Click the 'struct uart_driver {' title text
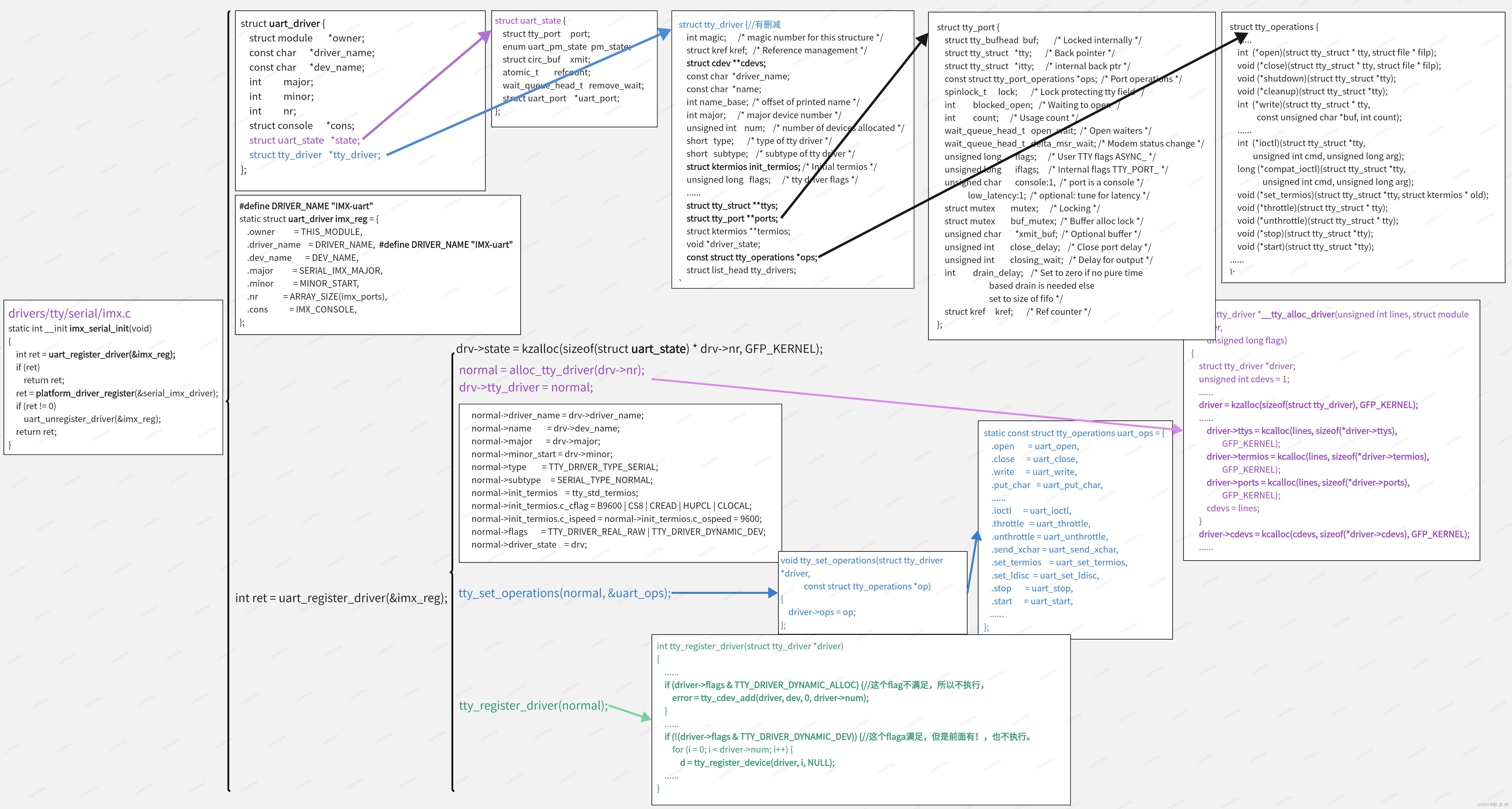 click(282, 23)
